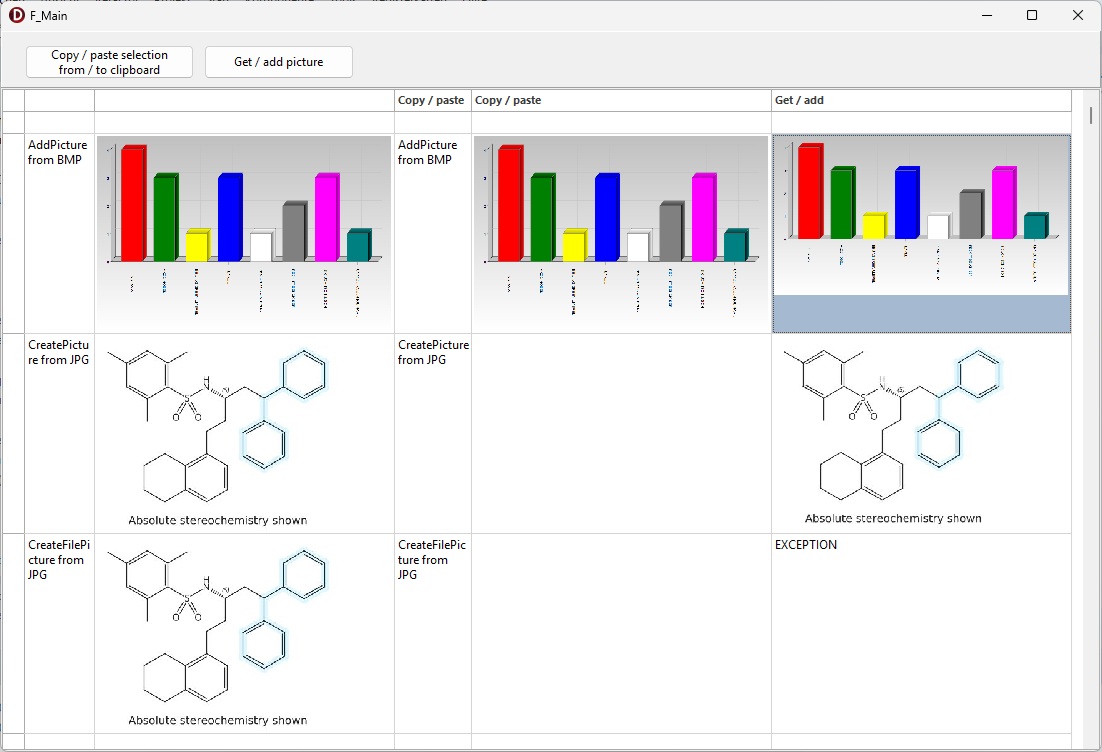The width and height of the screenshot is (1102, 752).
Task: Click the AddPicture from BMP label in first column
Action: click(58, 152)
